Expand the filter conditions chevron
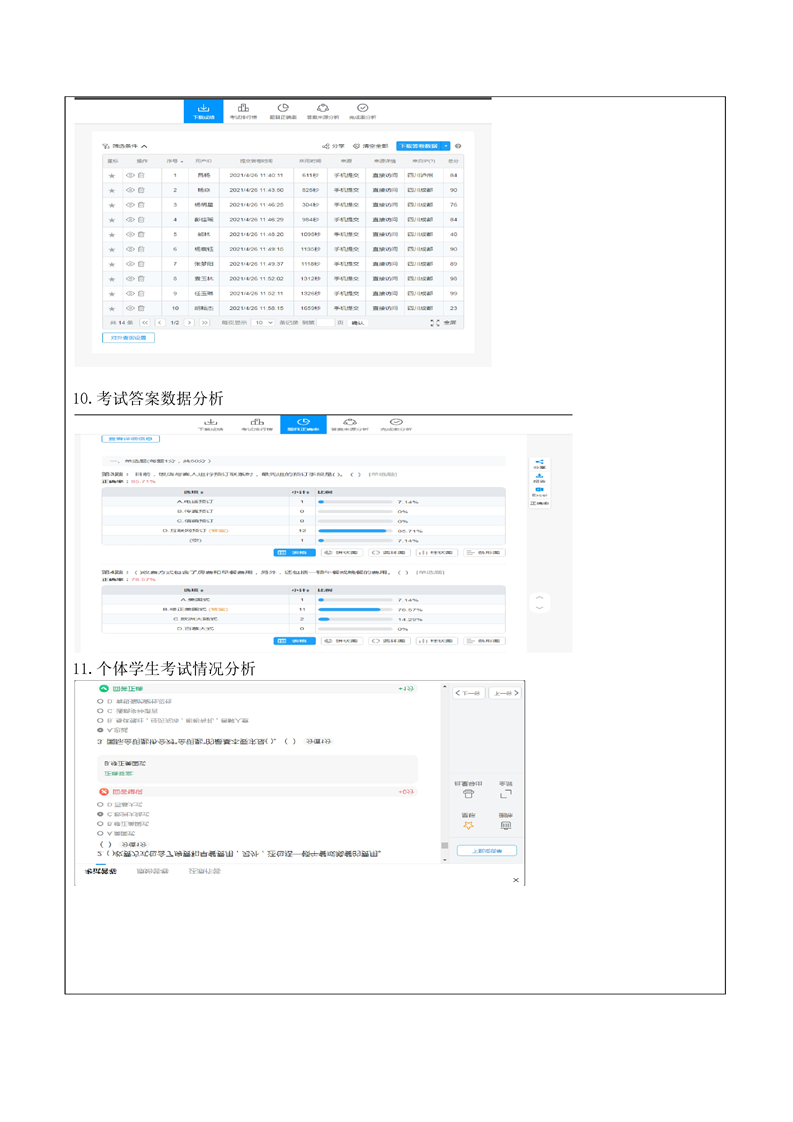The height and width of the screenshot is (1122, 793). (145, 146)
